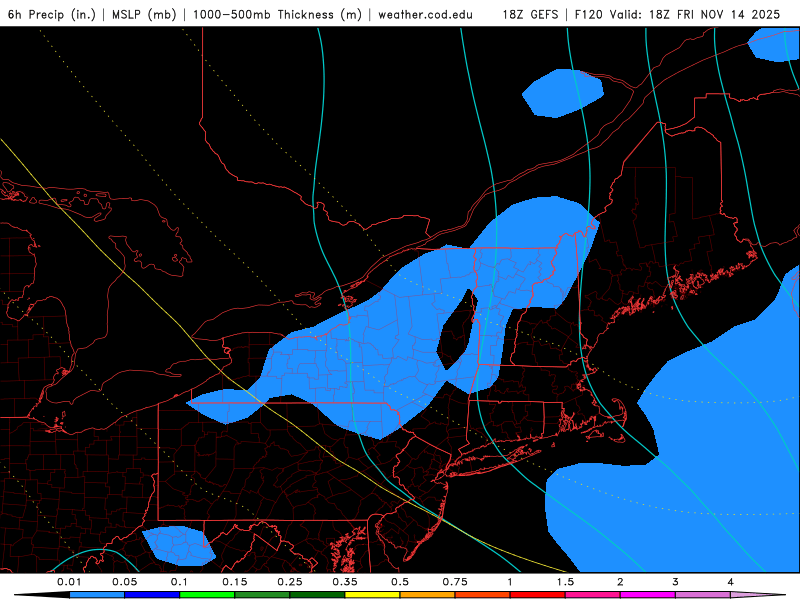The image size is (800, 600).
Task: Click the dark blue 0.05–0.1 legend swatch
Action: point(152,595)
